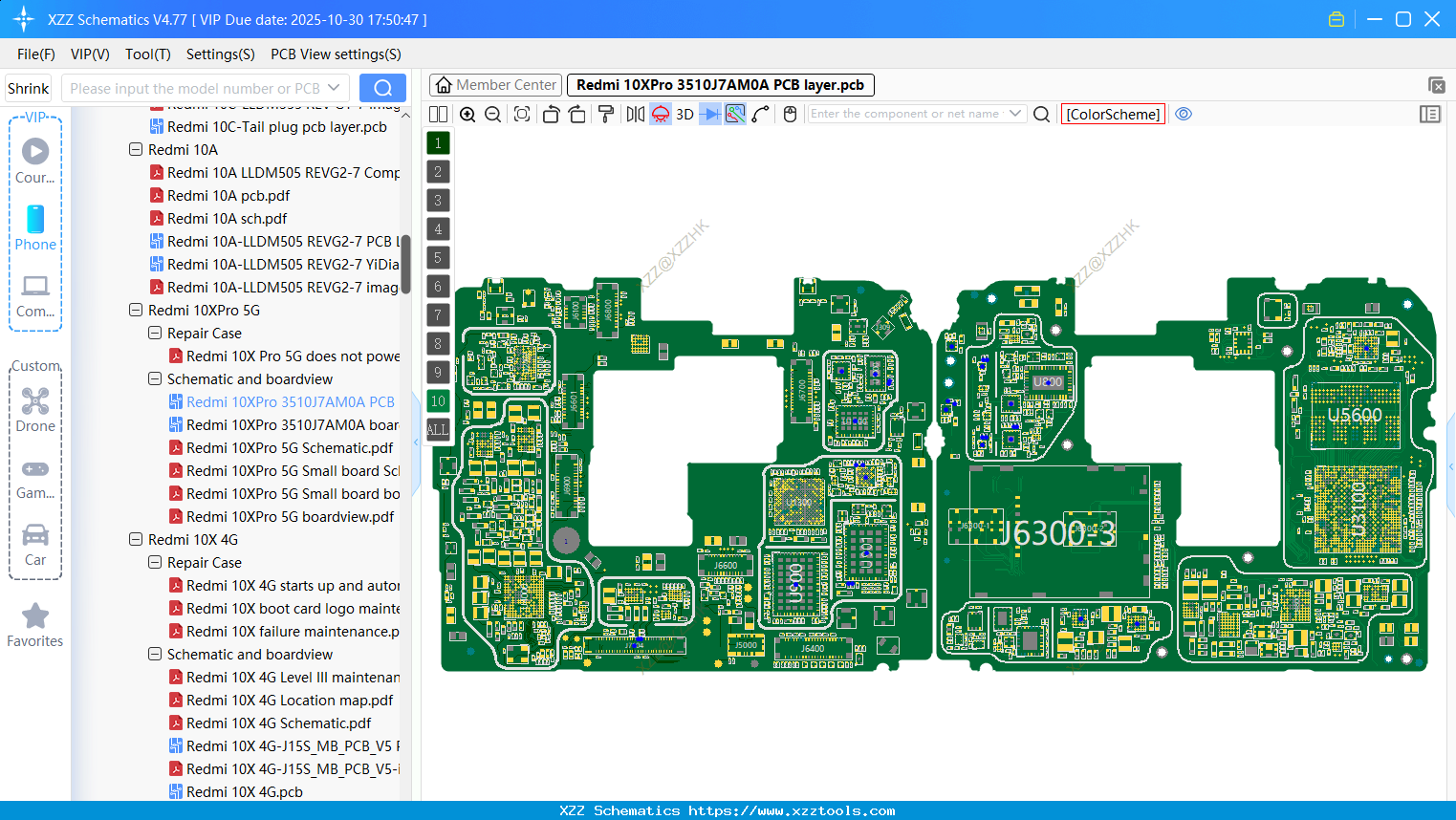Open the toolbox icon in title bar
1456x820 pixels.
coord(1336,19)
